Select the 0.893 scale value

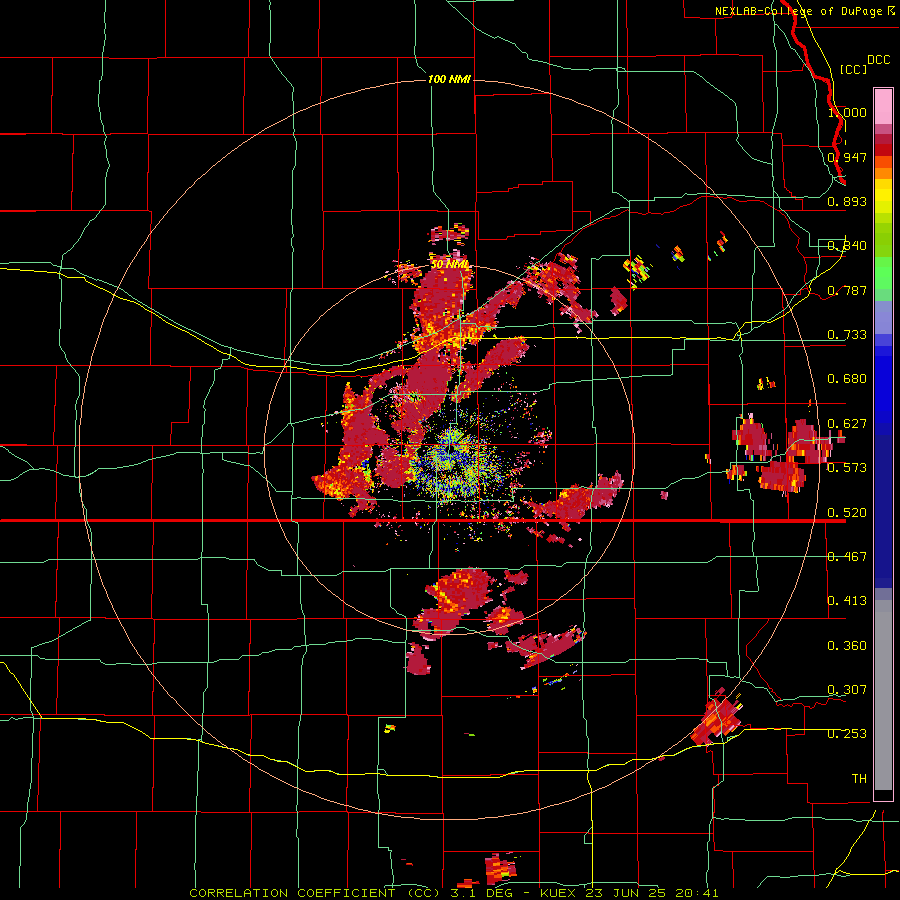(847, 201)
